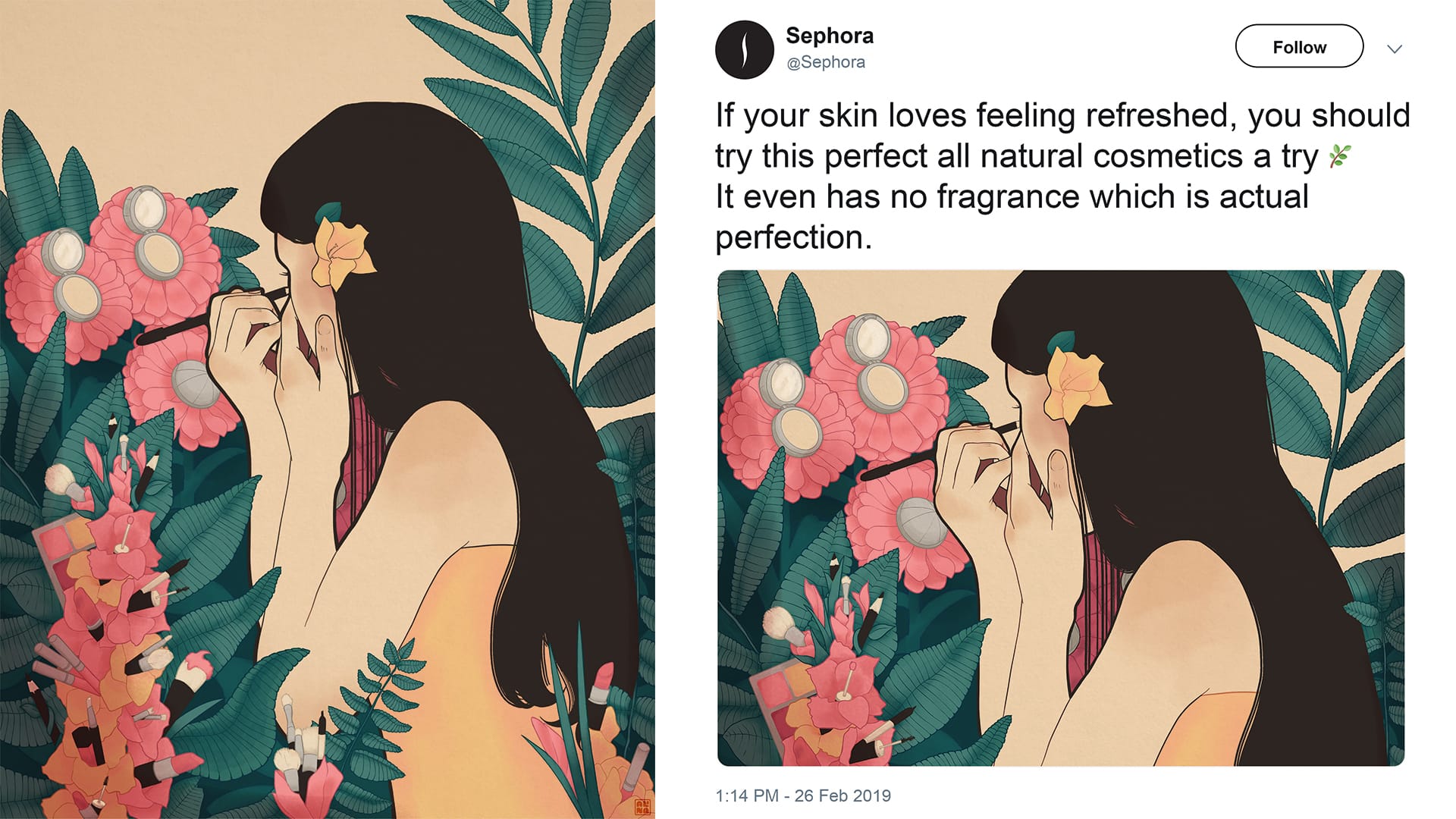Click the herb emoji in the tweet
The height and width of the screenshot is (819, 1456).
tap(1339, 156)
